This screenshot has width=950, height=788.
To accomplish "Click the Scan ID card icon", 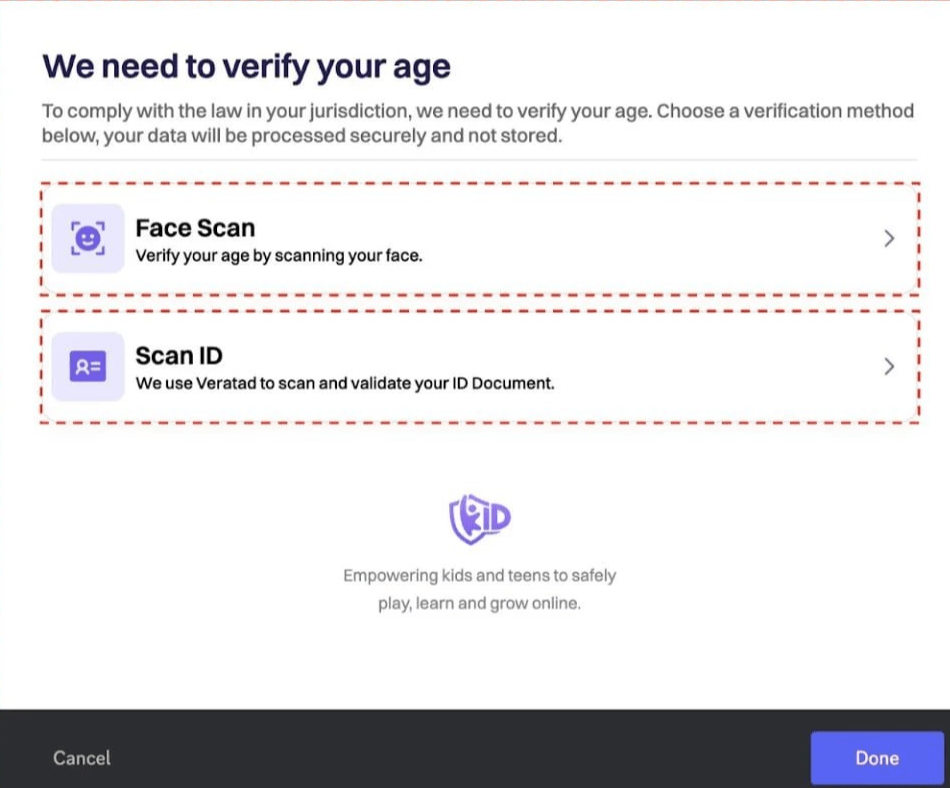I will click(x=88, y=366).
